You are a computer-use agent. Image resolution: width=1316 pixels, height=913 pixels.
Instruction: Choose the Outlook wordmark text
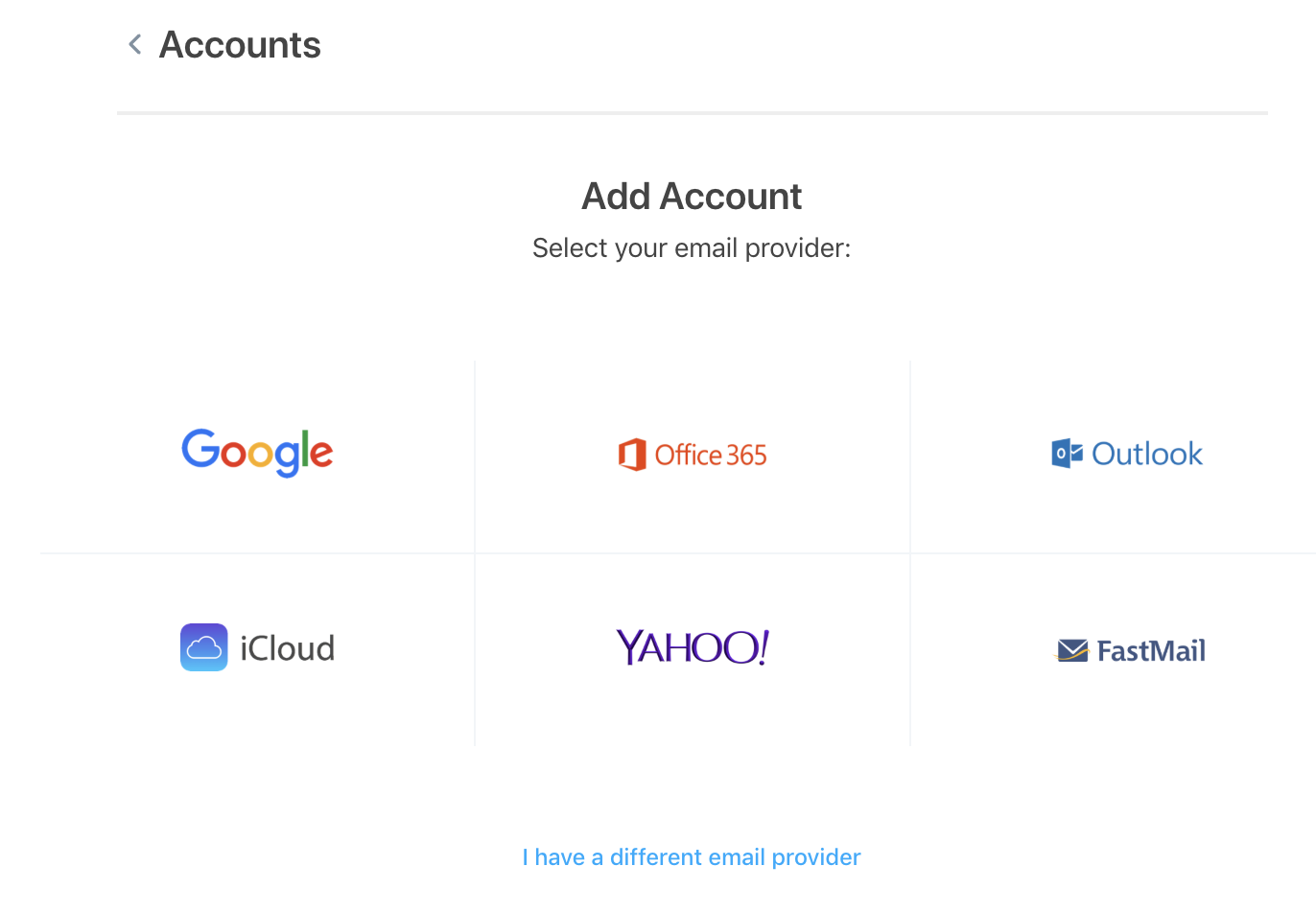click(1147, 454)
